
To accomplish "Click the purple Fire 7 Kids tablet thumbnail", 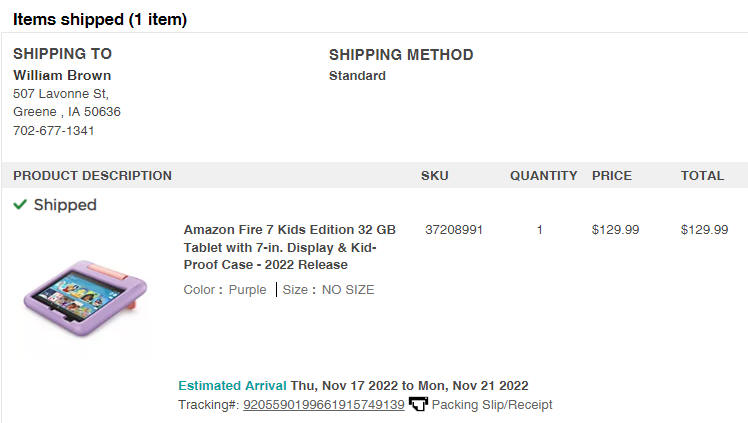I will 85,298.
